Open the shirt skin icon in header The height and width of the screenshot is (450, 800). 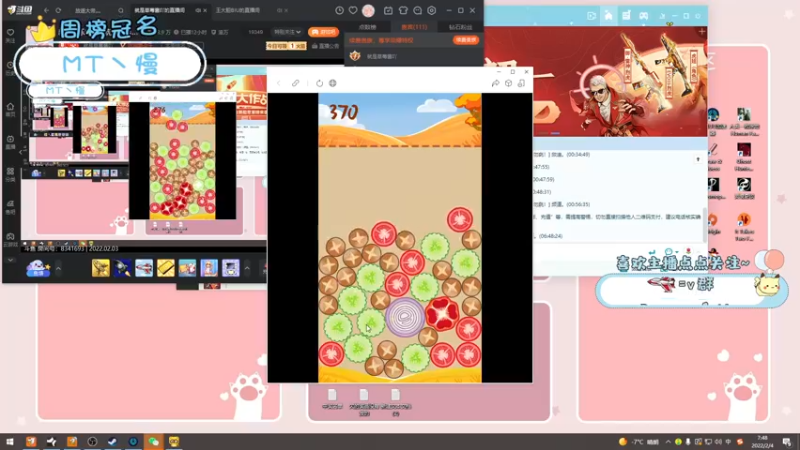[403, 10]
